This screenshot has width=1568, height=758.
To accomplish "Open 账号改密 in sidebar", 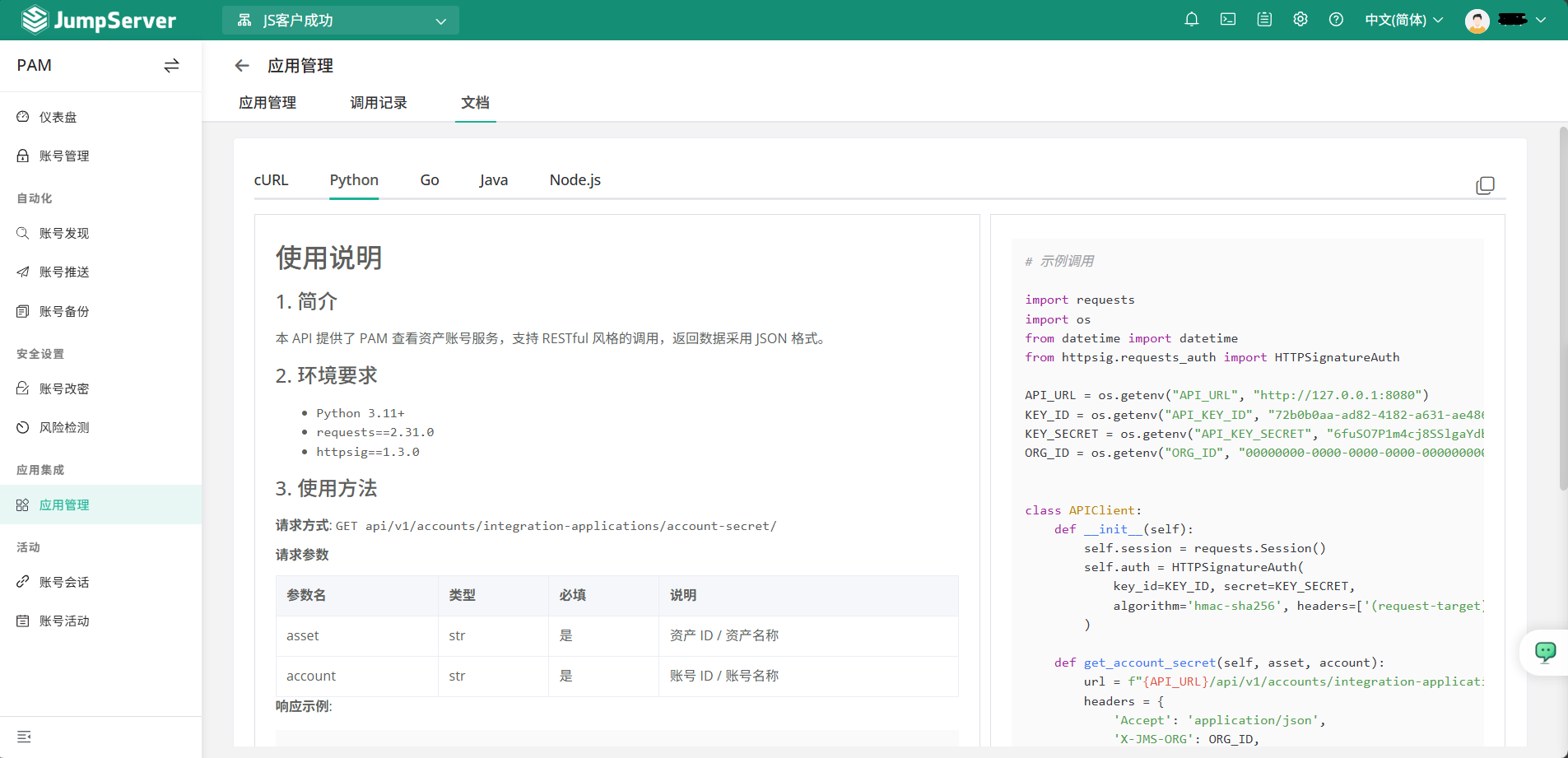I will click(100, 388).
